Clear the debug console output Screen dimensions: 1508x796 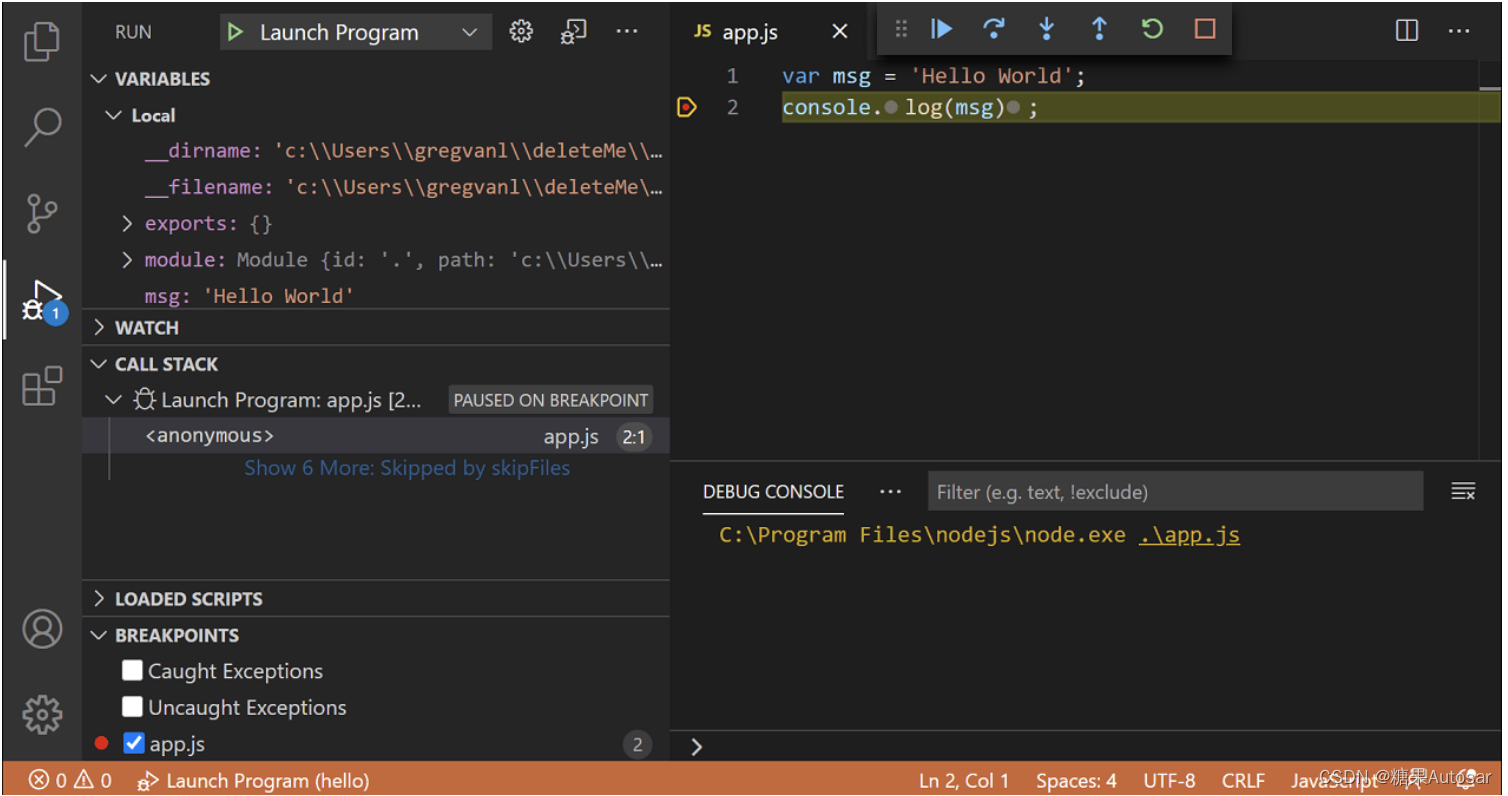pos(1463,491)
